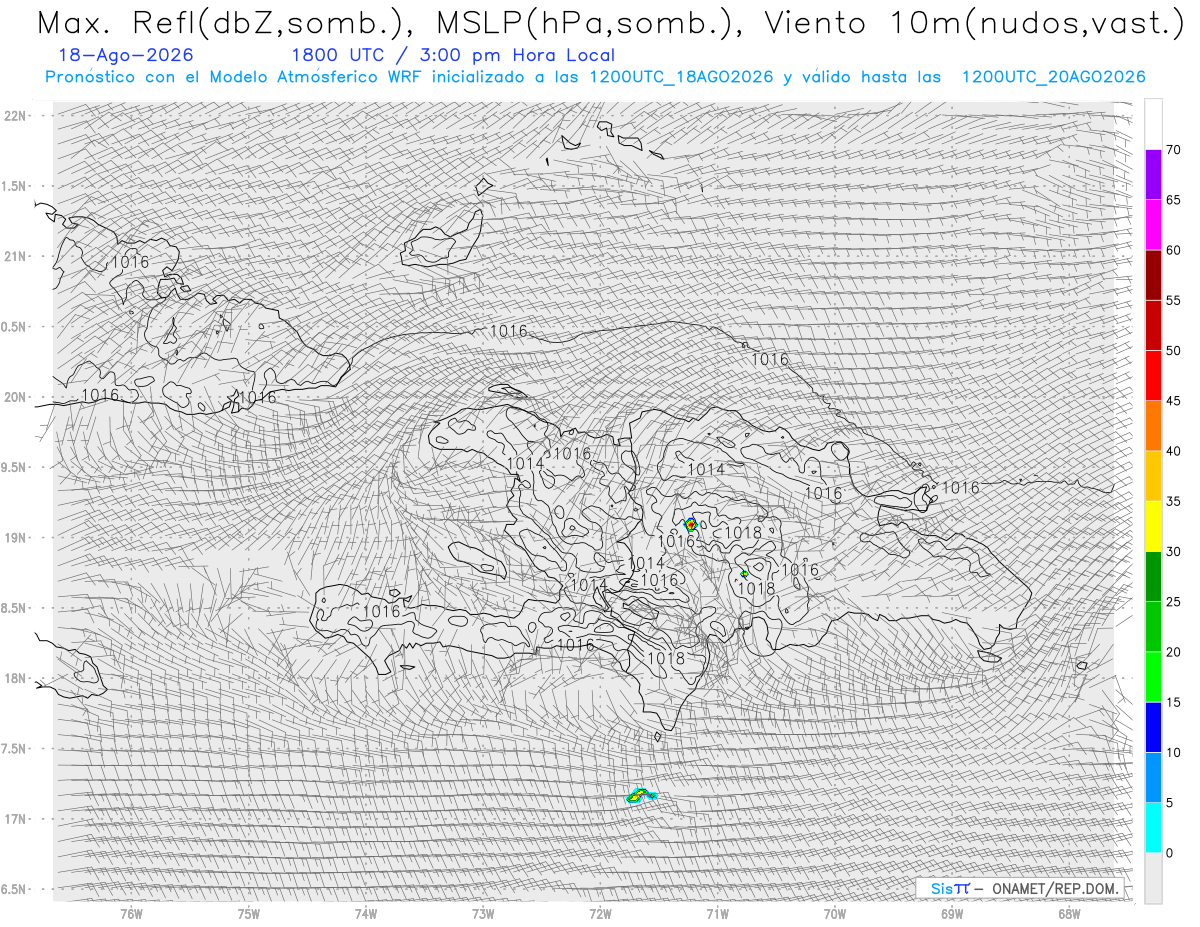Pick the yellow 30-35 dBZ color band
The height and width of the screenshot is (927, 1200).
pos(1153,526)
